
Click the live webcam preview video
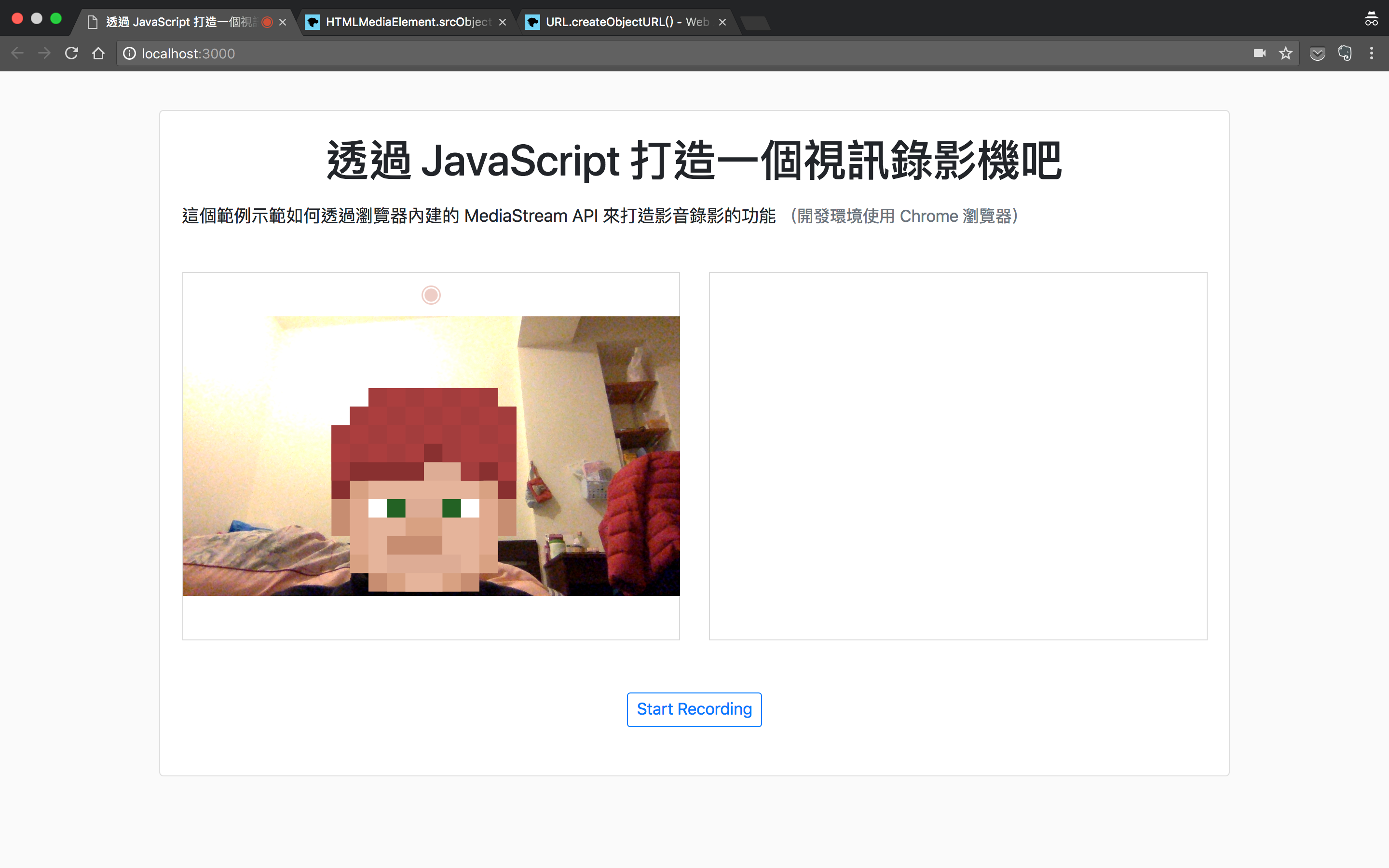coord(432,456)
